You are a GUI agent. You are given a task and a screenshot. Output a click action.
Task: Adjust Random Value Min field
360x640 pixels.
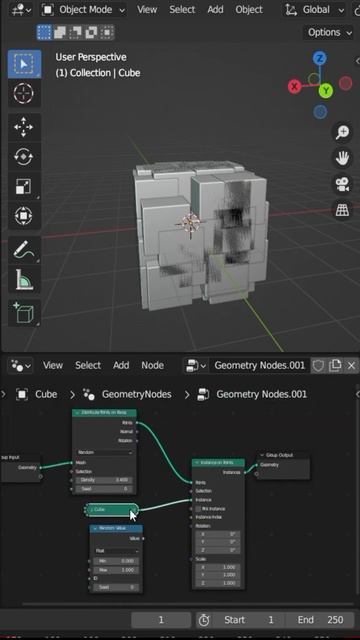[x=116, y=561]
